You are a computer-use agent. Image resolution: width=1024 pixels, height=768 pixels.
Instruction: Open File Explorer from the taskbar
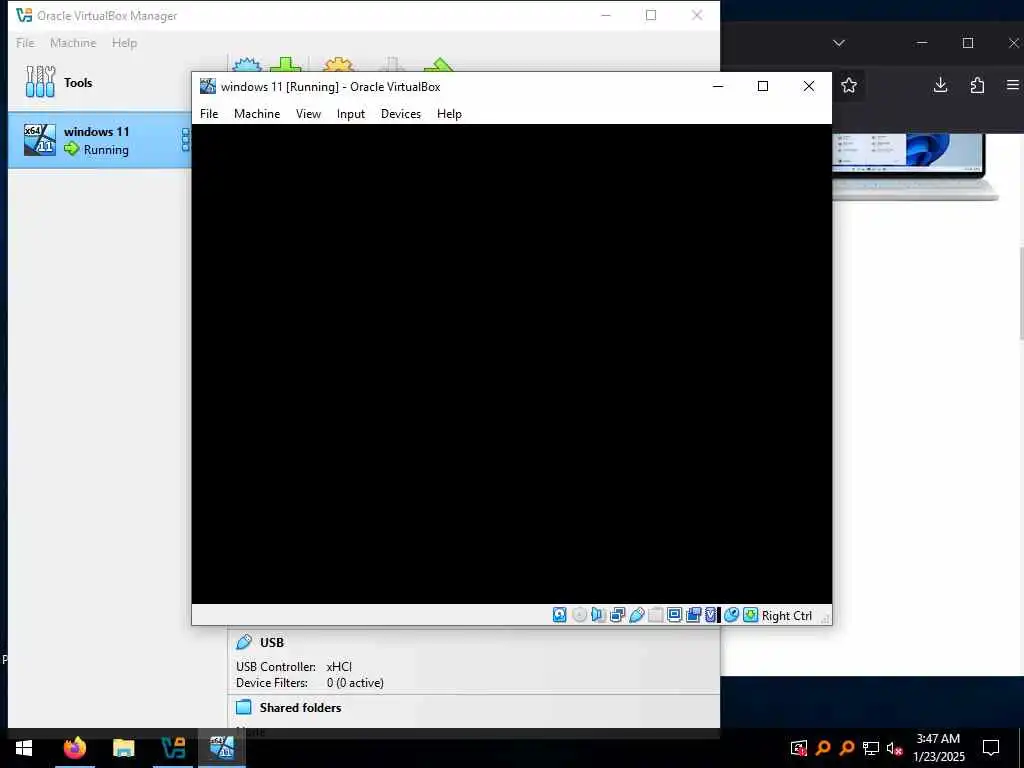(x=123, y=748)
